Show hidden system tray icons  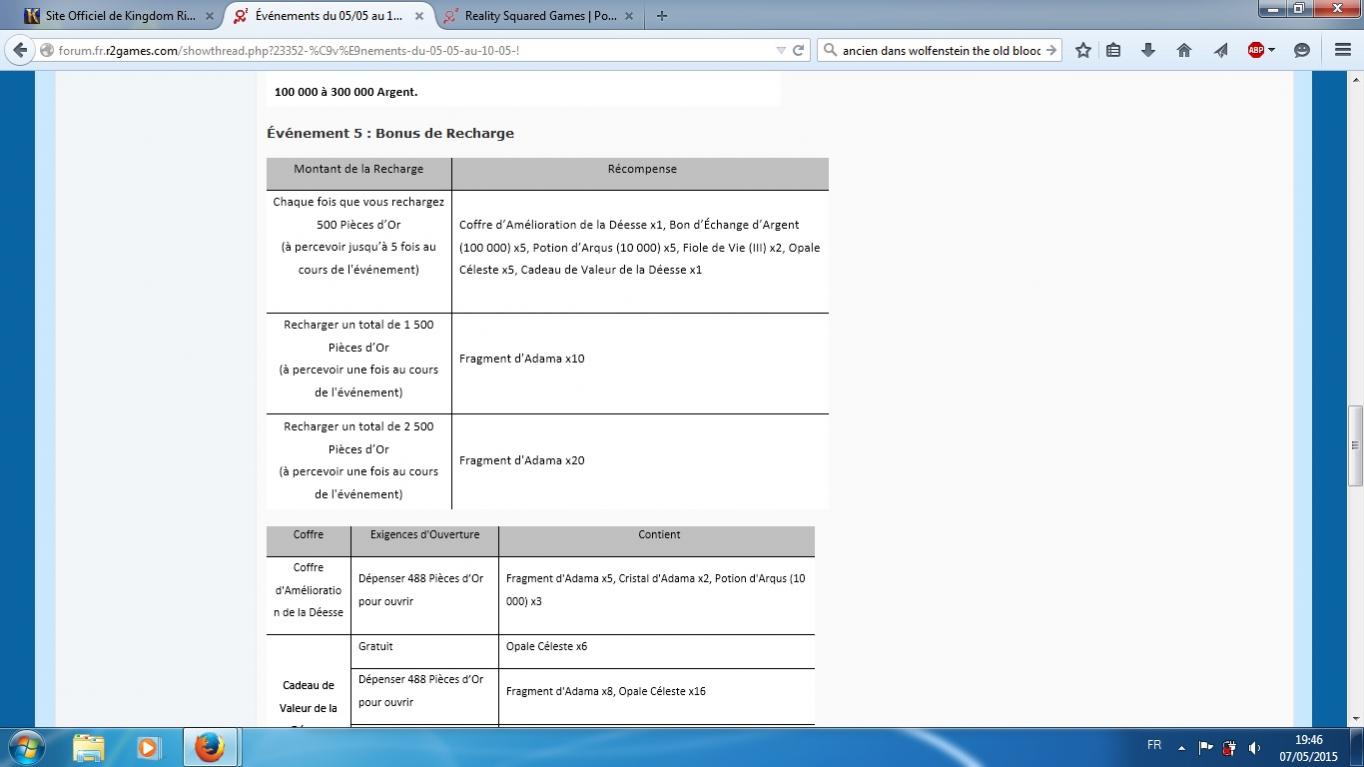(1181, 747)
